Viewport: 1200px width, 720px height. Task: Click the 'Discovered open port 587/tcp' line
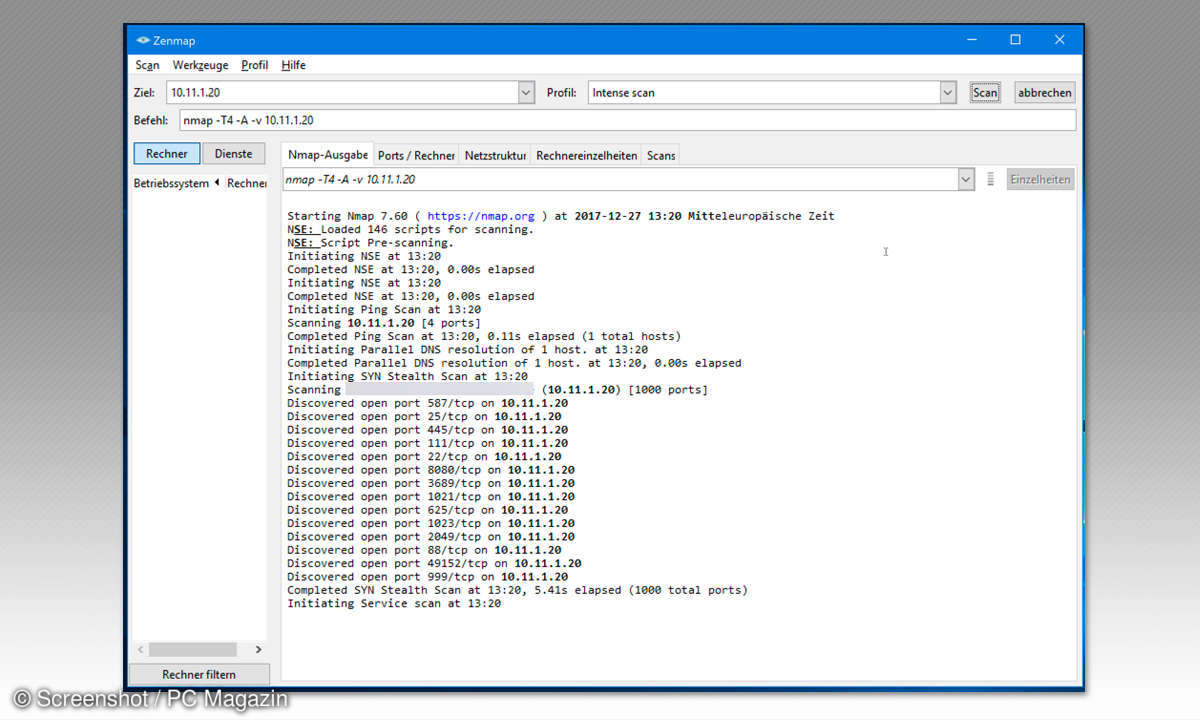[x=427, y=403]
